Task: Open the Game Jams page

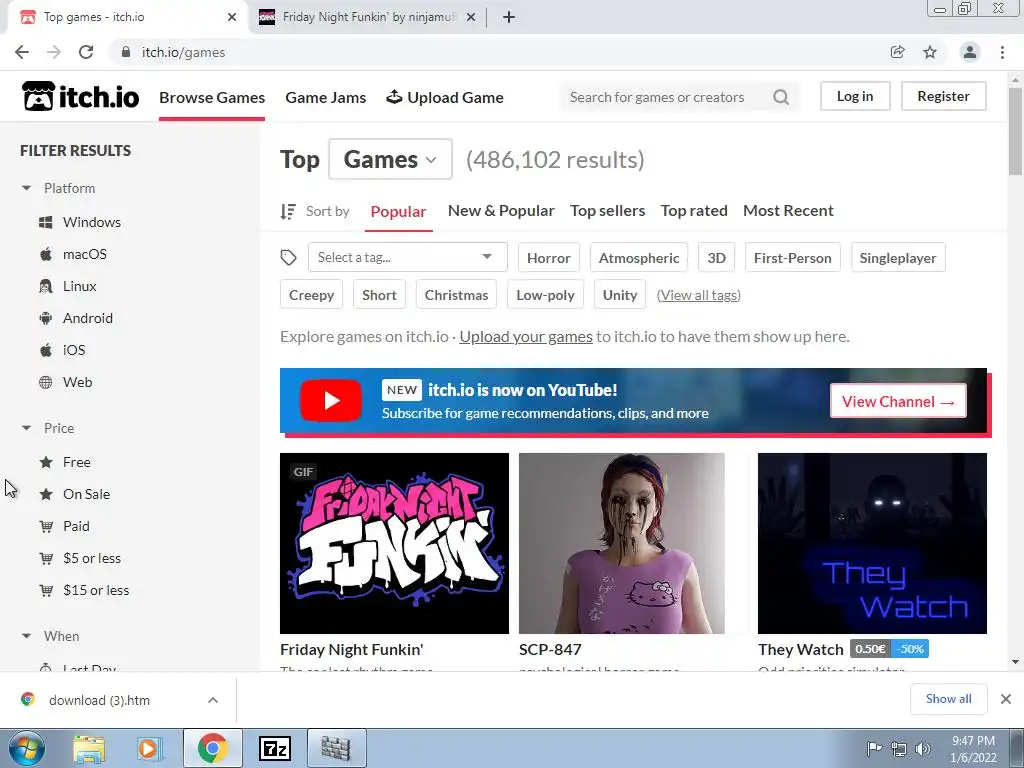Action: 325,97
